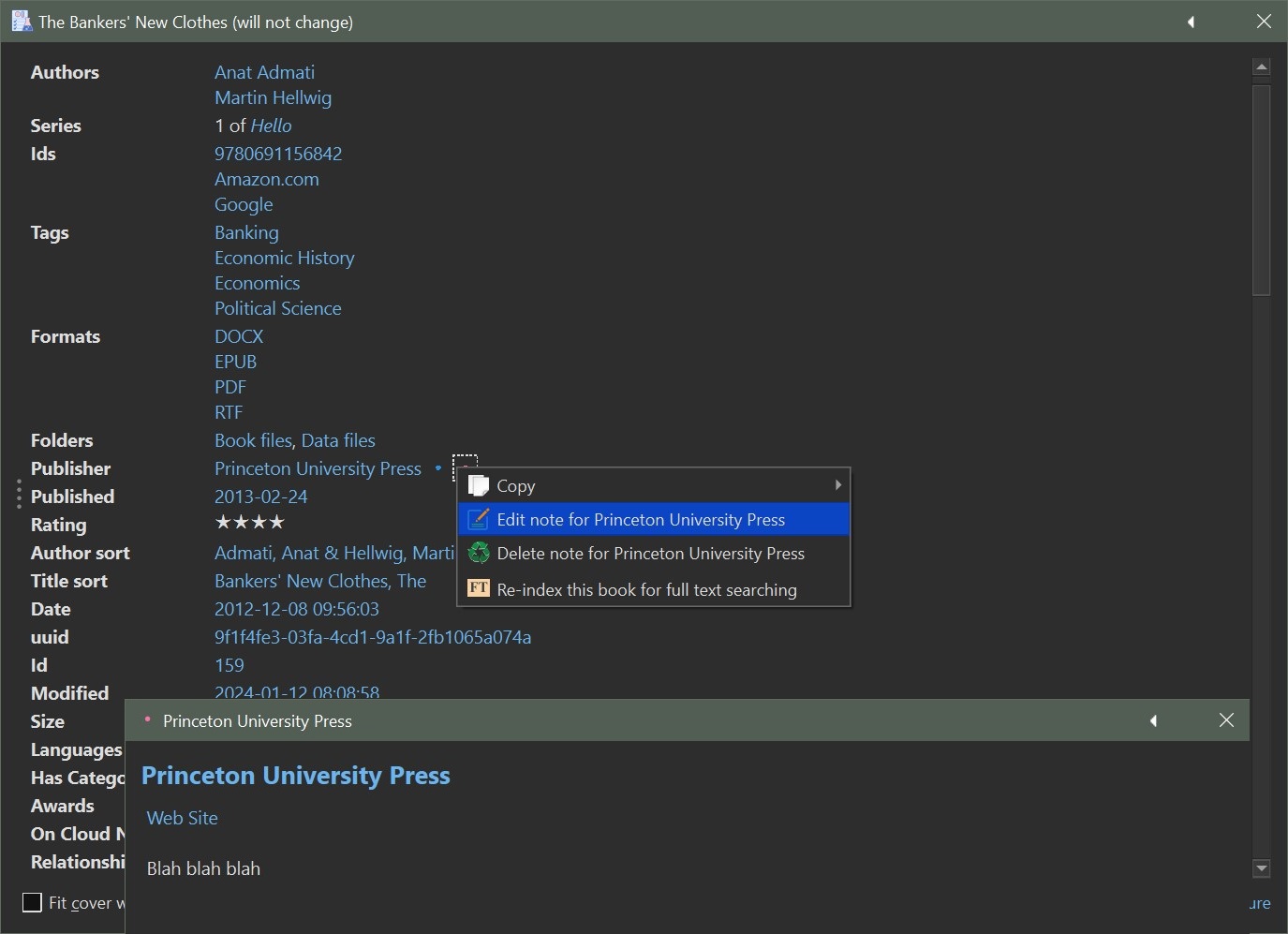Click the date value 2012-12-08 09:56:03

297,609
